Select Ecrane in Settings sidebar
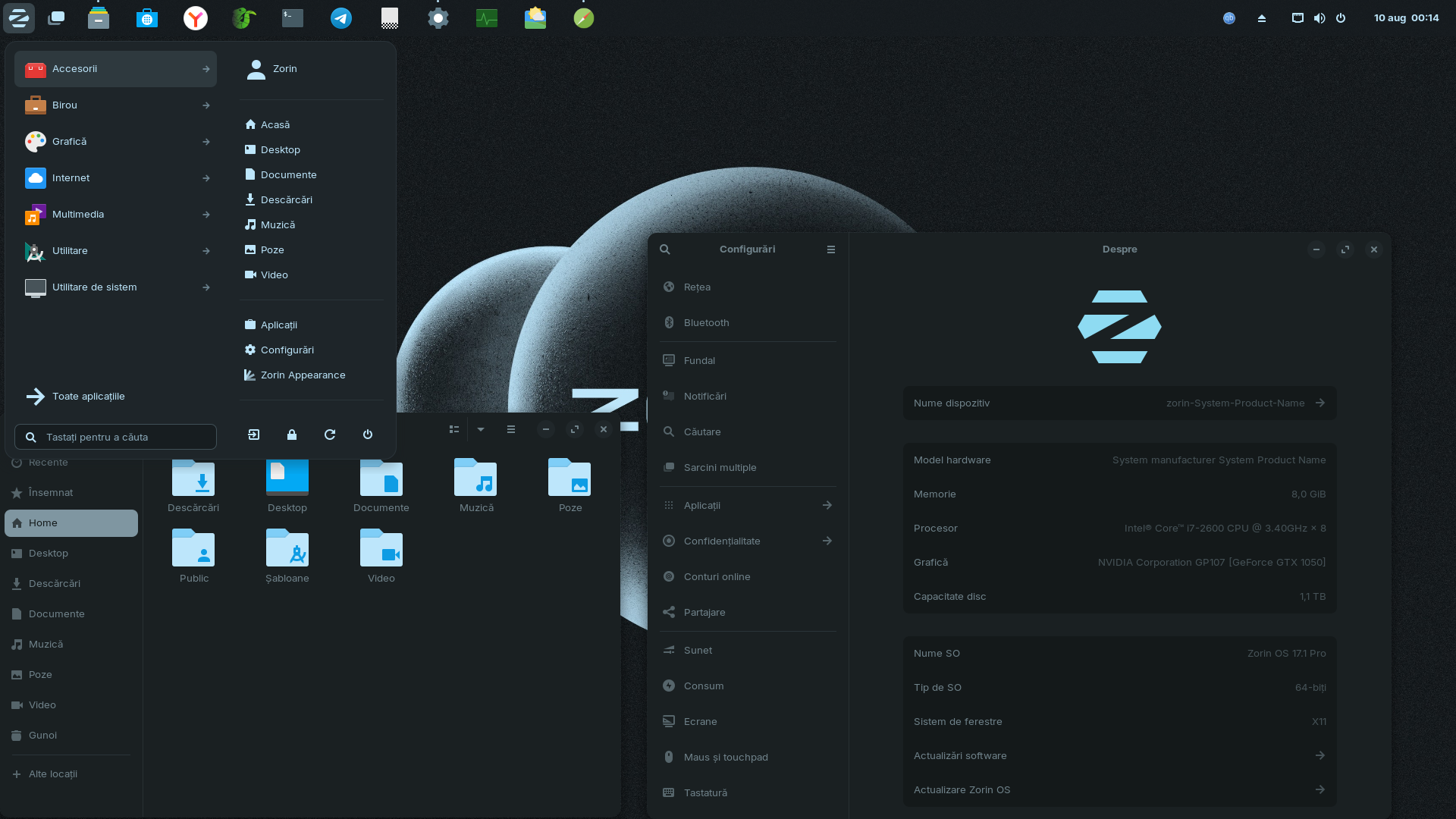This screenshot has width=1456, height=819. [x=748, y=721]
